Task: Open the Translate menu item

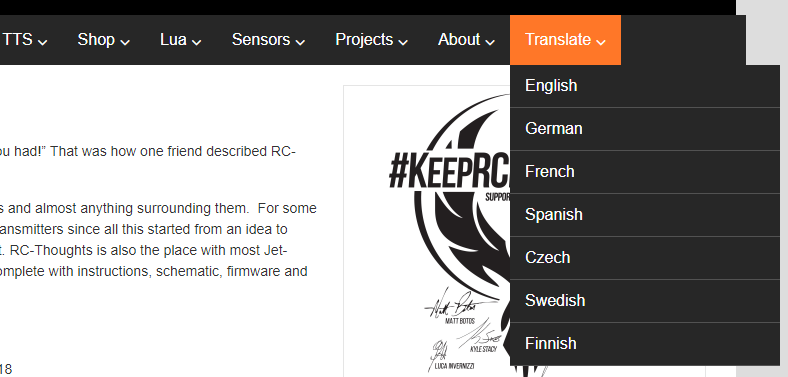Action: coord(565,40)
